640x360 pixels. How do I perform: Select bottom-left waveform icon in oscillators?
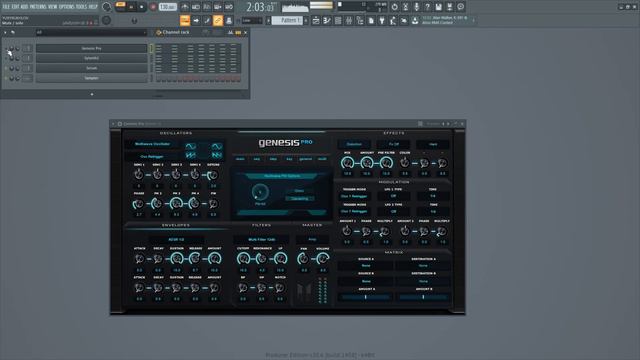[191, 156]
